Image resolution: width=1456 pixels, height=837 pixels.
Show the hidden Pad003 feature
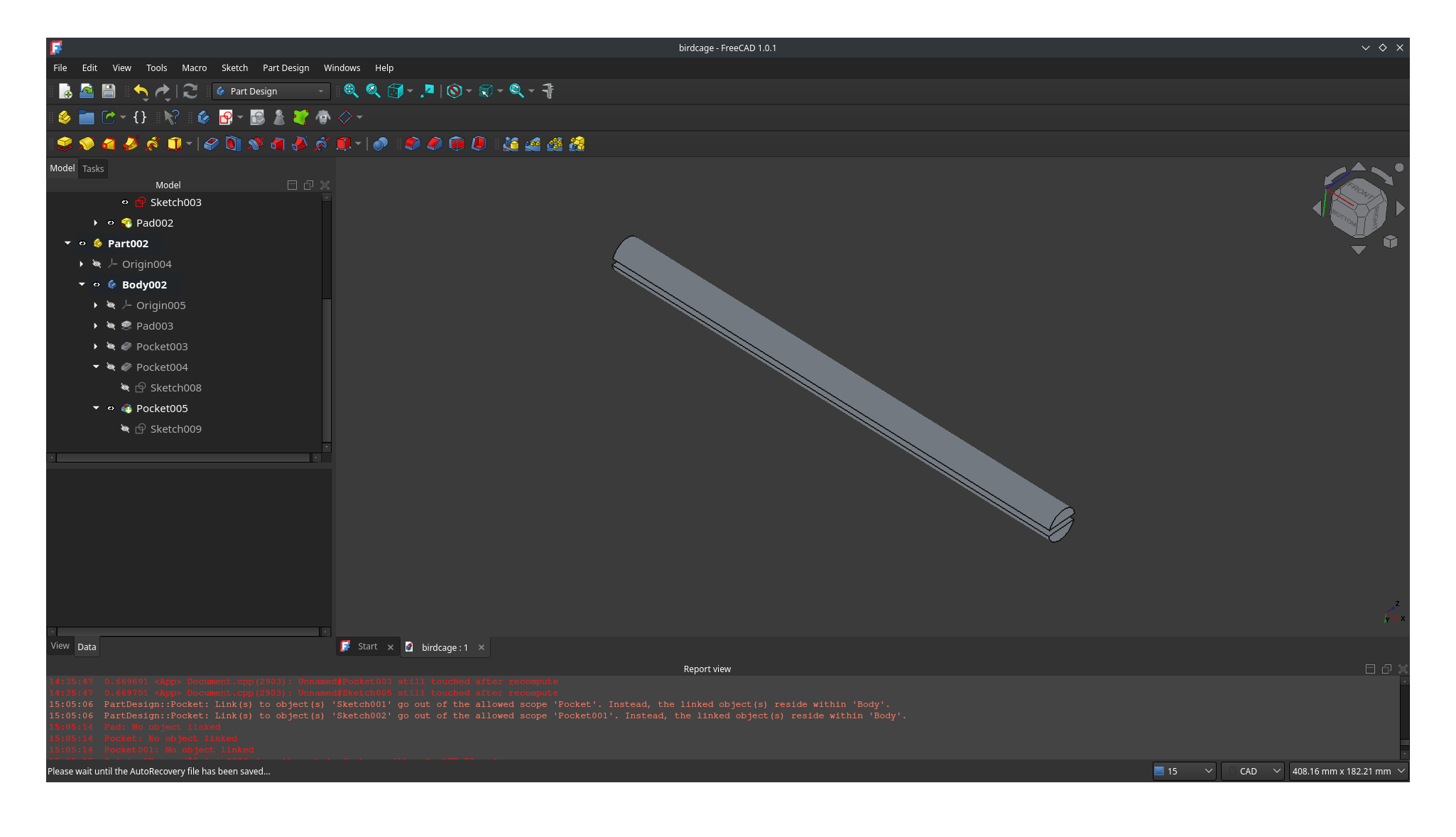(x=111, y=326)
